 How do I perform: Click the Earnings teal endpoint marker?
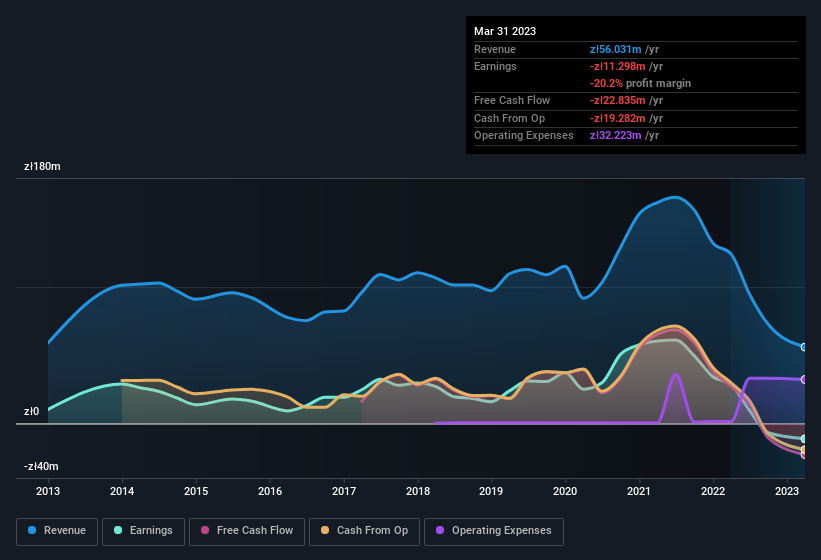pyautogui.click(x=804, y=439)
